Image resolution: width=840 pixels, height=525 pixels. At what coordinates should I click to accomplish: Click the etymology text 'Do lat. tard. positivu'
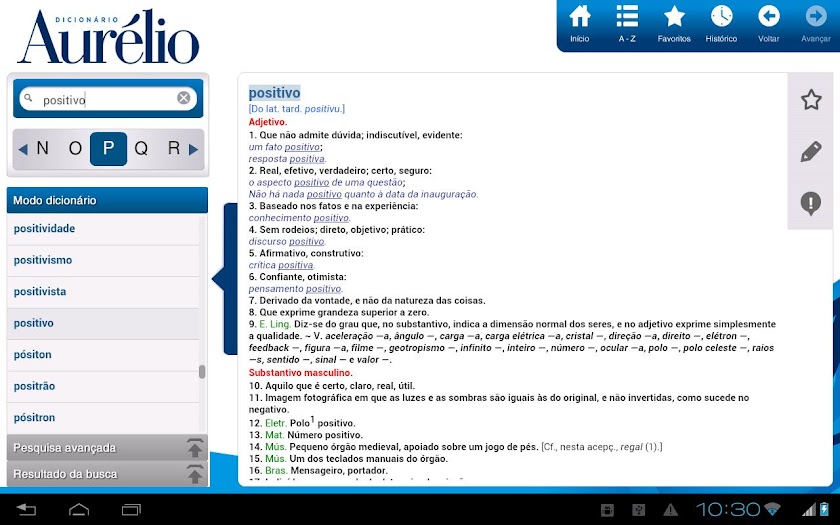click(x=297, y=109)
